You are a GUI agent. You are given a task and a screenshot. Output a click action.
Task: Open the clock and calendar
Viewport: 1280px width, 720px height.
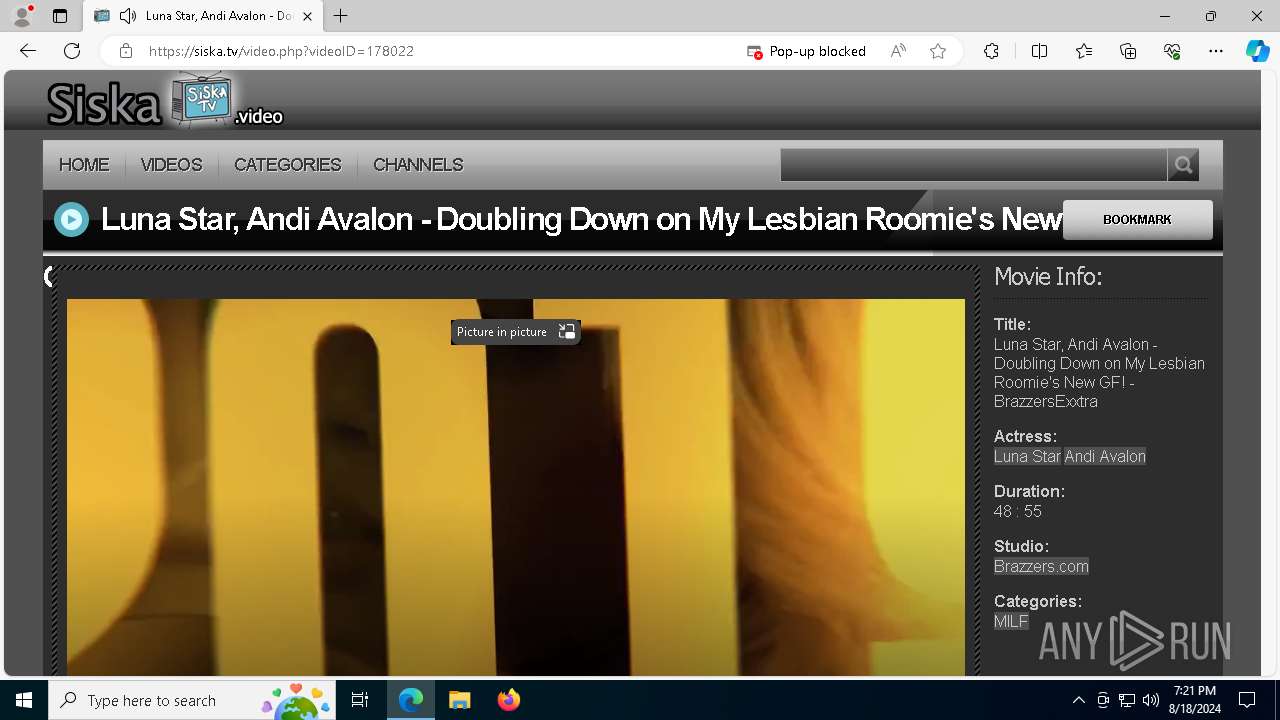coord(1194,700)
